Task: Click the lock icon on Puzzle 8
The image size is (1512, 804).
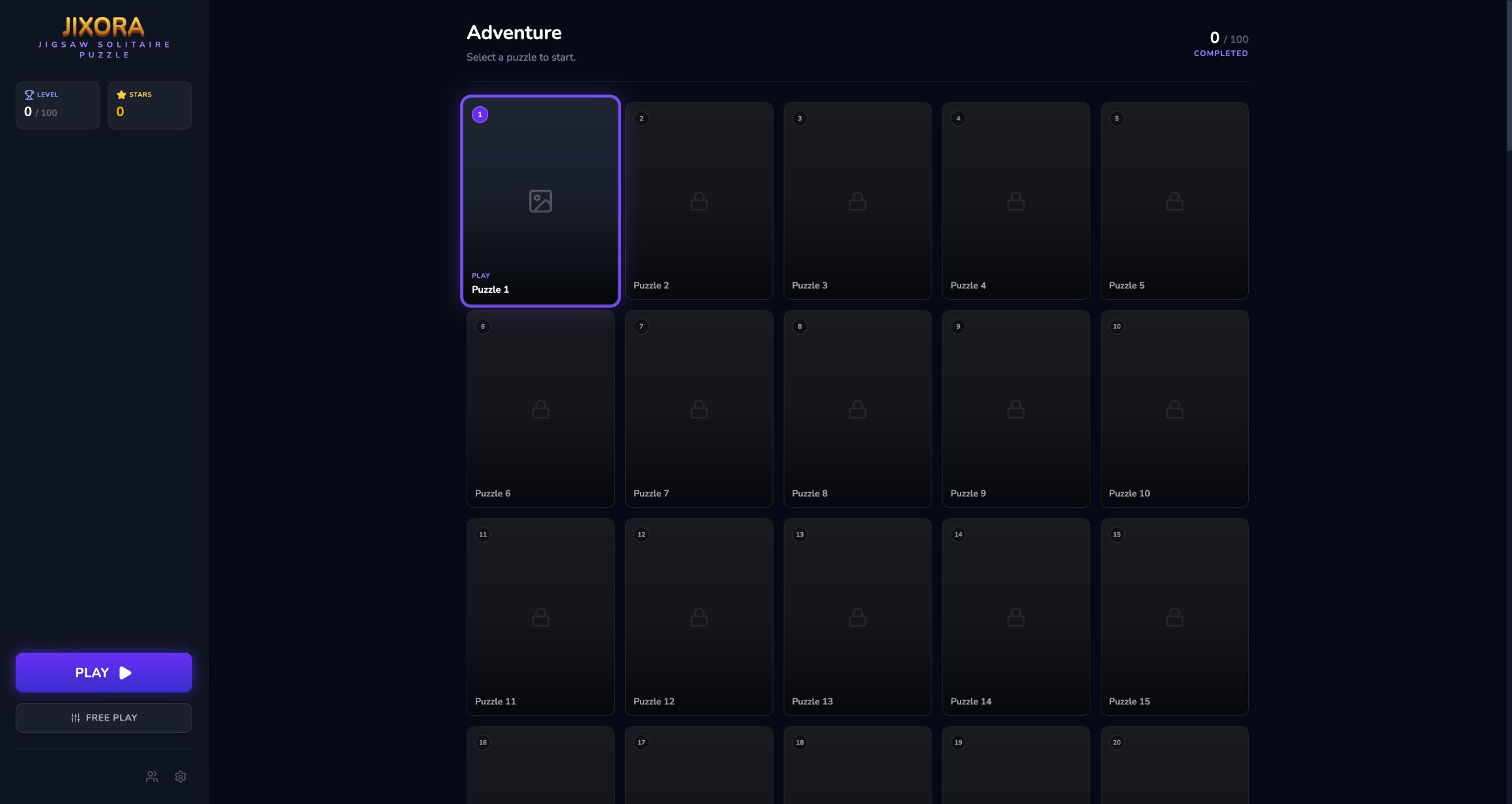Action: tap(857, 409)
